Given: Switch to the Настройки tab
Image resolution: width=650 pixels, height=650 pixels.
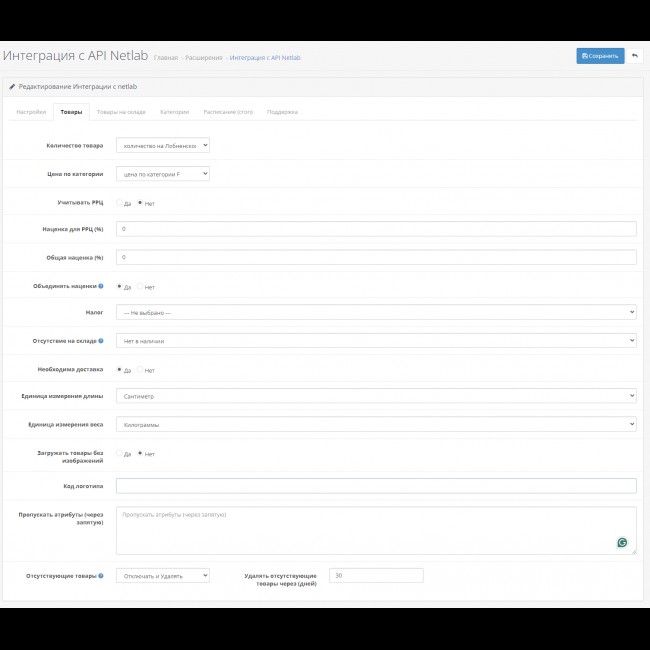Looking at the screenshot, I should click(x=30, y=112).
